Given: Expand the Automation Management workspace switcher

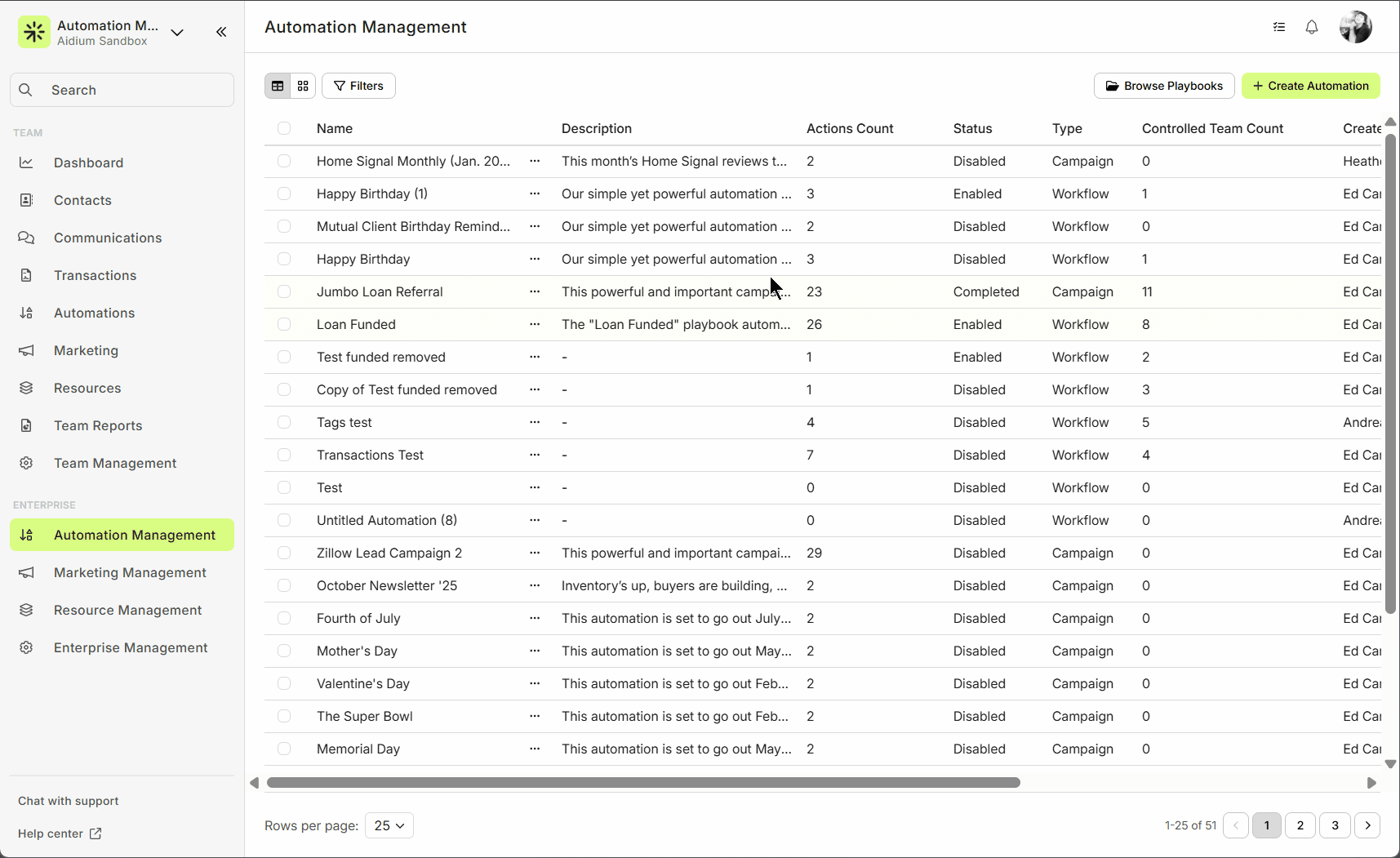Looking at the screenshot, I should pyautogui.click(x=177, y=33).
